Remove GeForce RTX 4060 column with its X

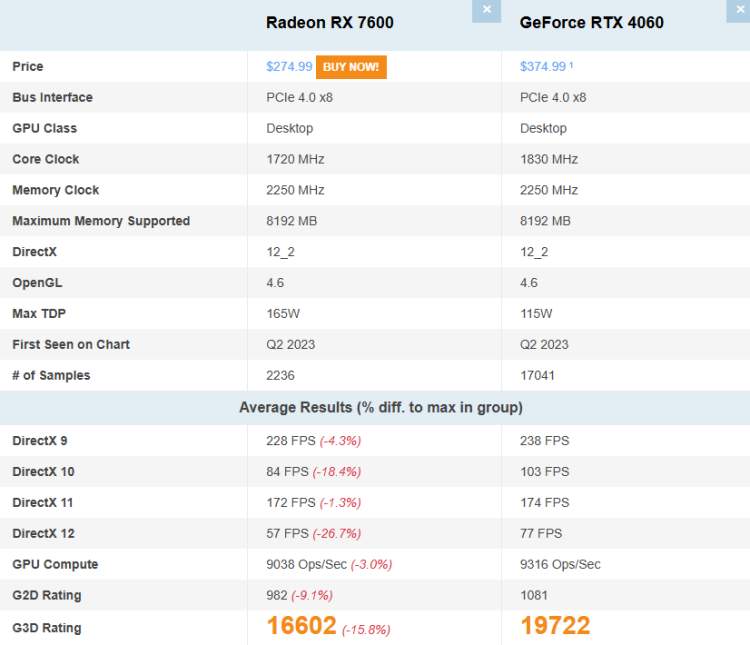coord(739,11)
